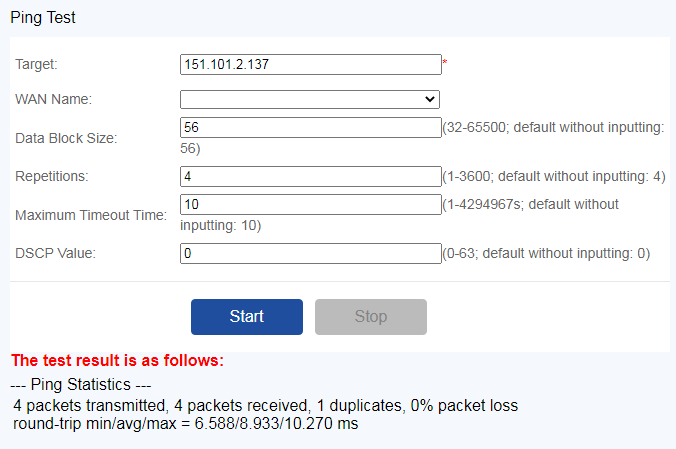This screenshot has width=676, height=449.
Task: Click the "Data Block Size:" label
Action: 66,138
